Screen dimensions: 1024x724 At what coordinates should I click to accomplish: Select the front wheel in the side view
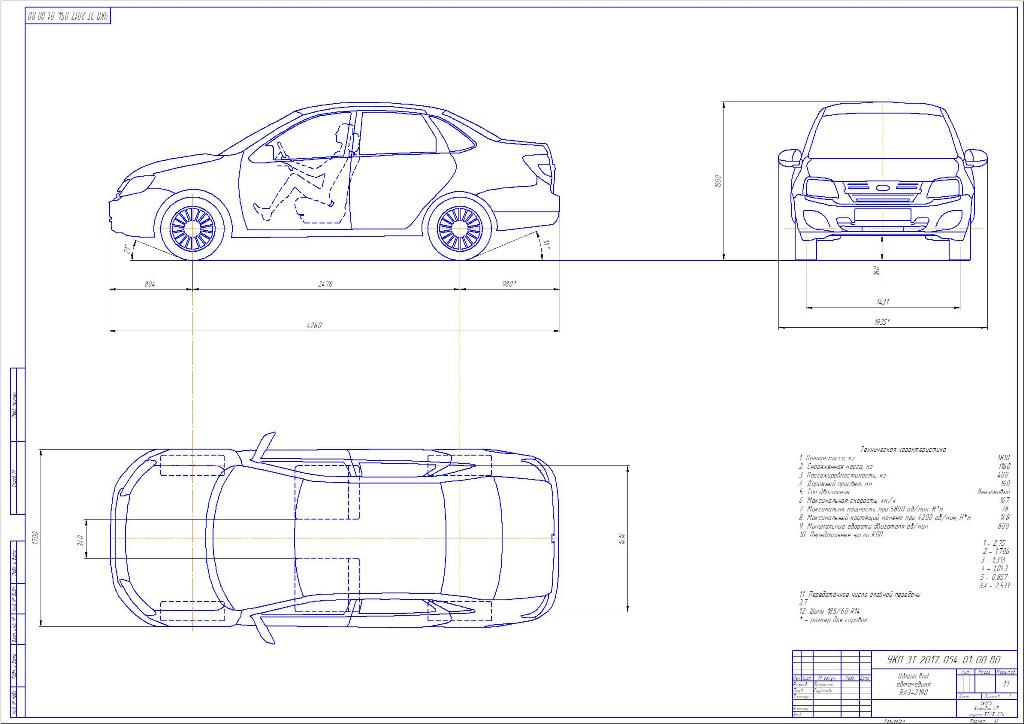click(x=193, y=227)
